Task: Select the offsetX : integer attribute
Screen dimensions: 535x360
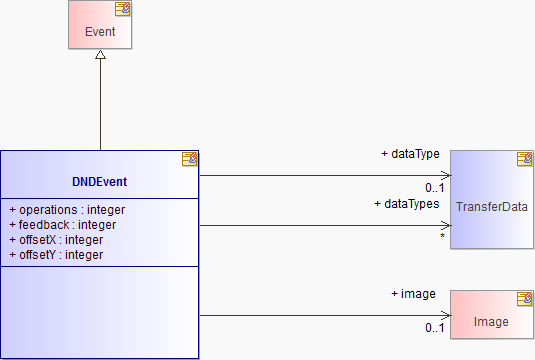Action: point(56,240)
